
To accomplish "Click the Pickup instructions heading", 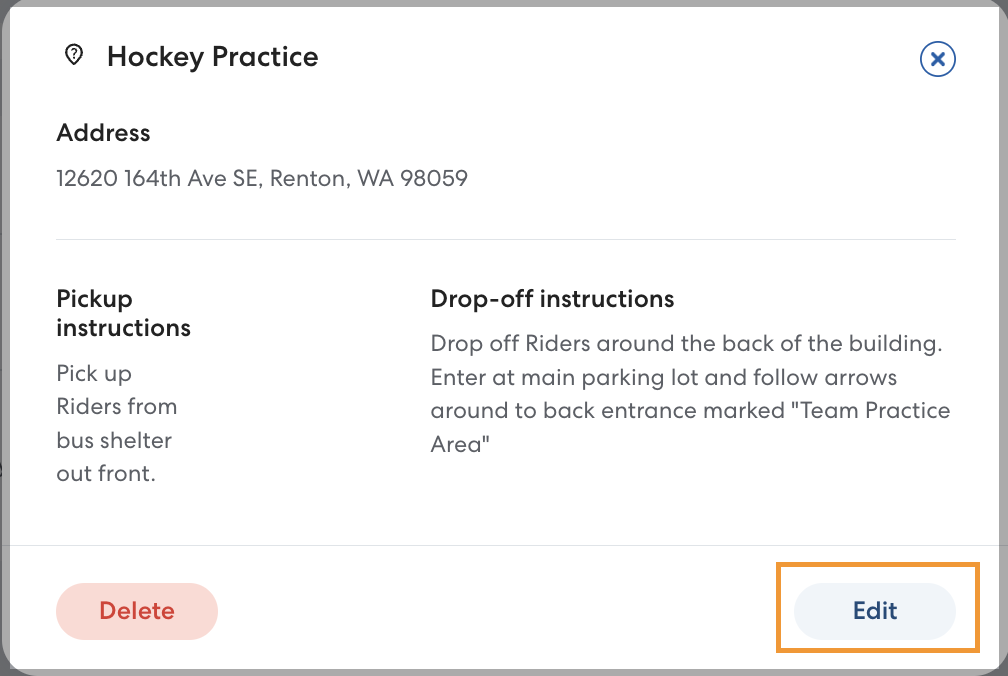I will 123,313.
